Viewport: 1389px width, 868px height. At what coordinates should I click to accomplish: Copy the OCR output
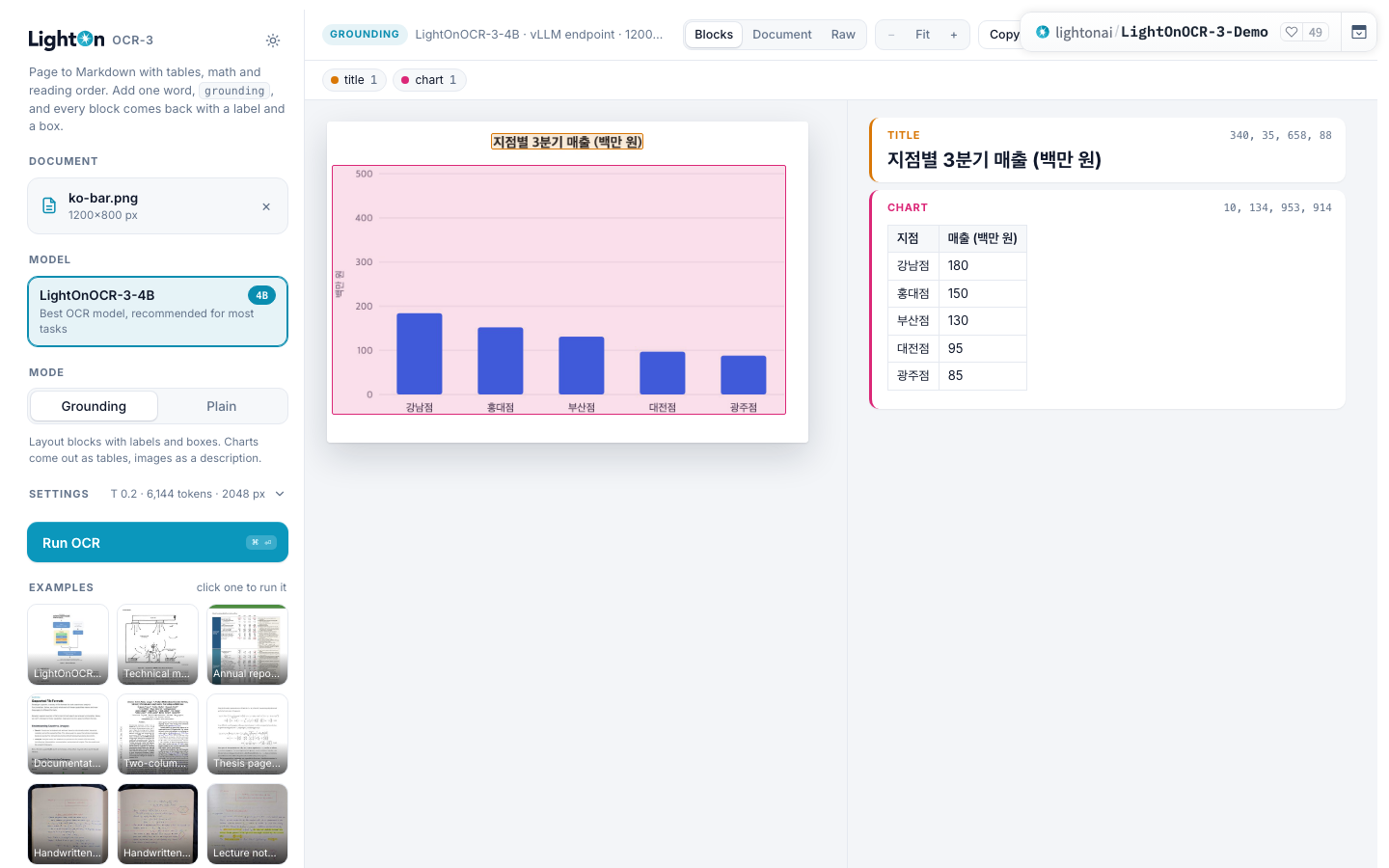click(1002, 35)
